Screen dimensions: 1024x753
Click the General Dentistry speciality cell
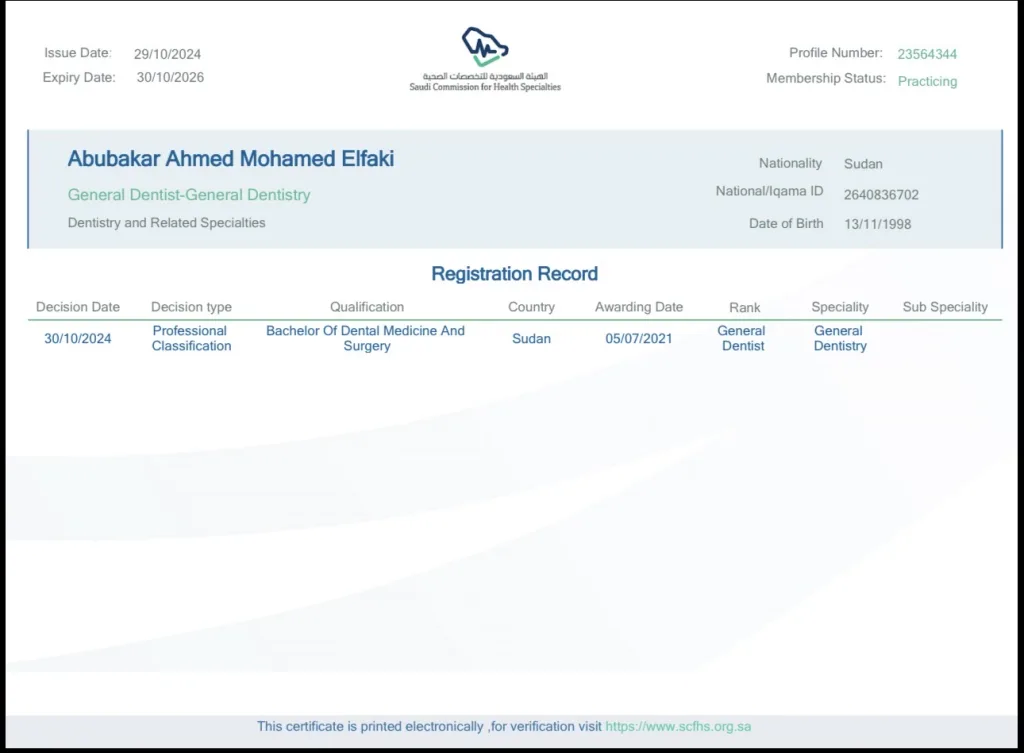[840, 338]
